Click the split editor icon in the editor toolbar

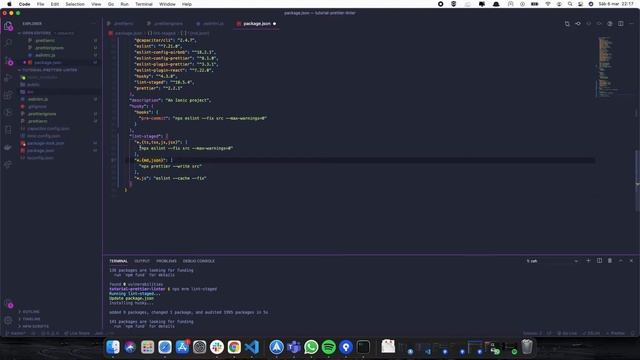tap(620, 24)
